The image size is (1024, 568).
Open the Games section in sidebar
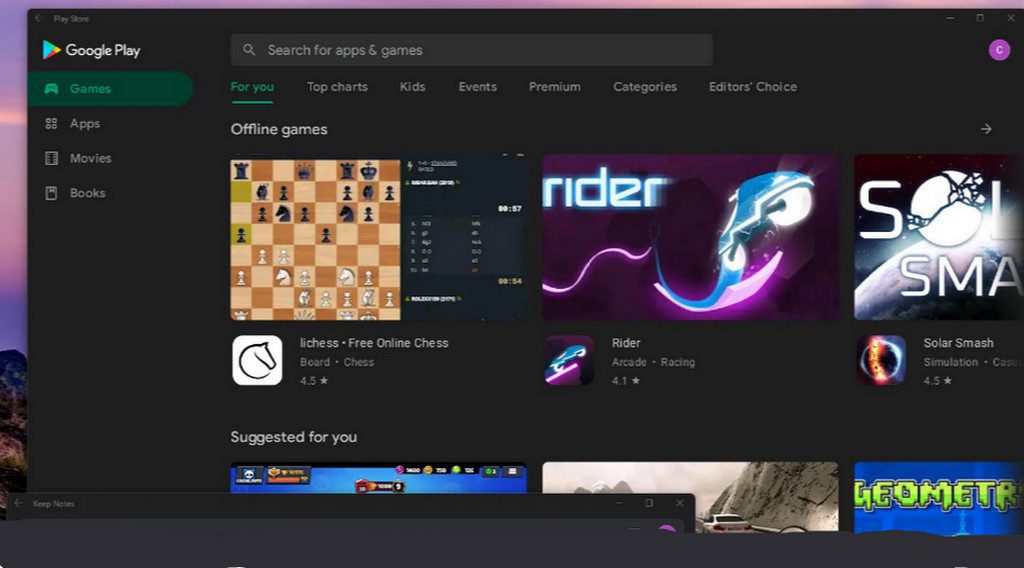click(x=110, y=89)
